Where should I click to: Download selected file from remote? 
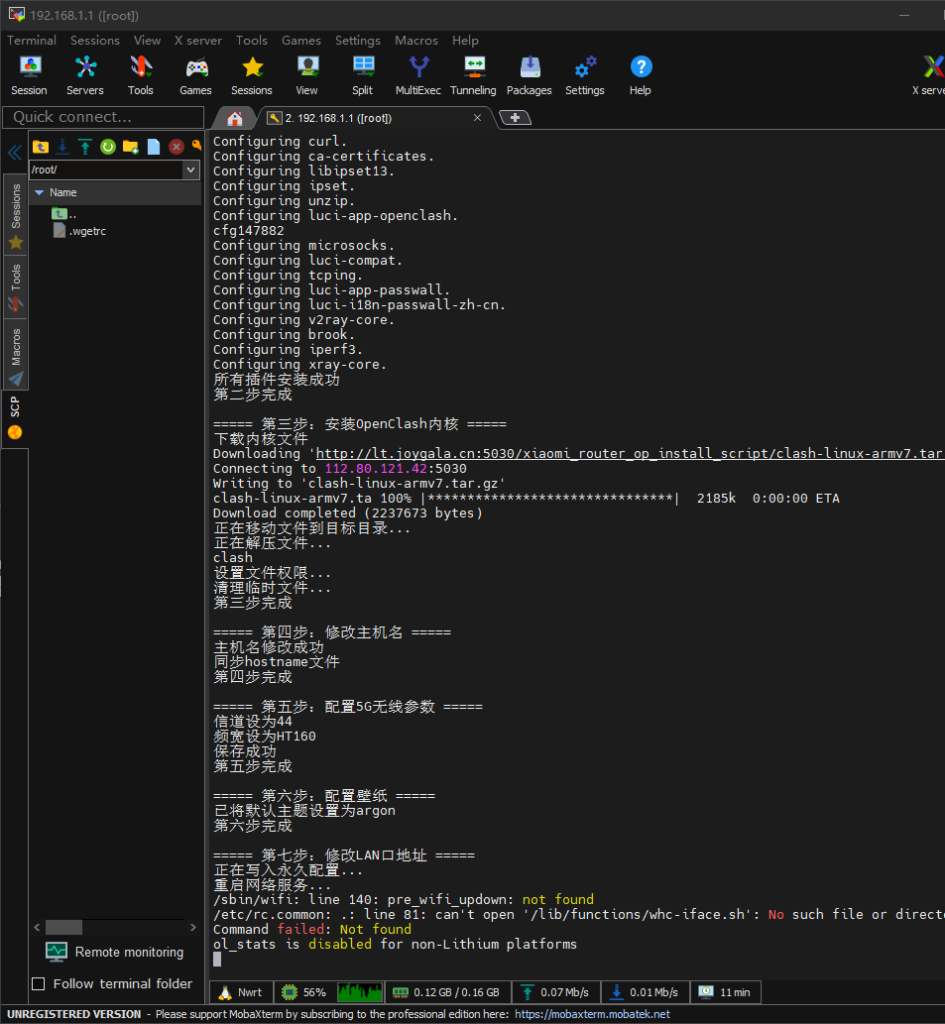point(63,147)
